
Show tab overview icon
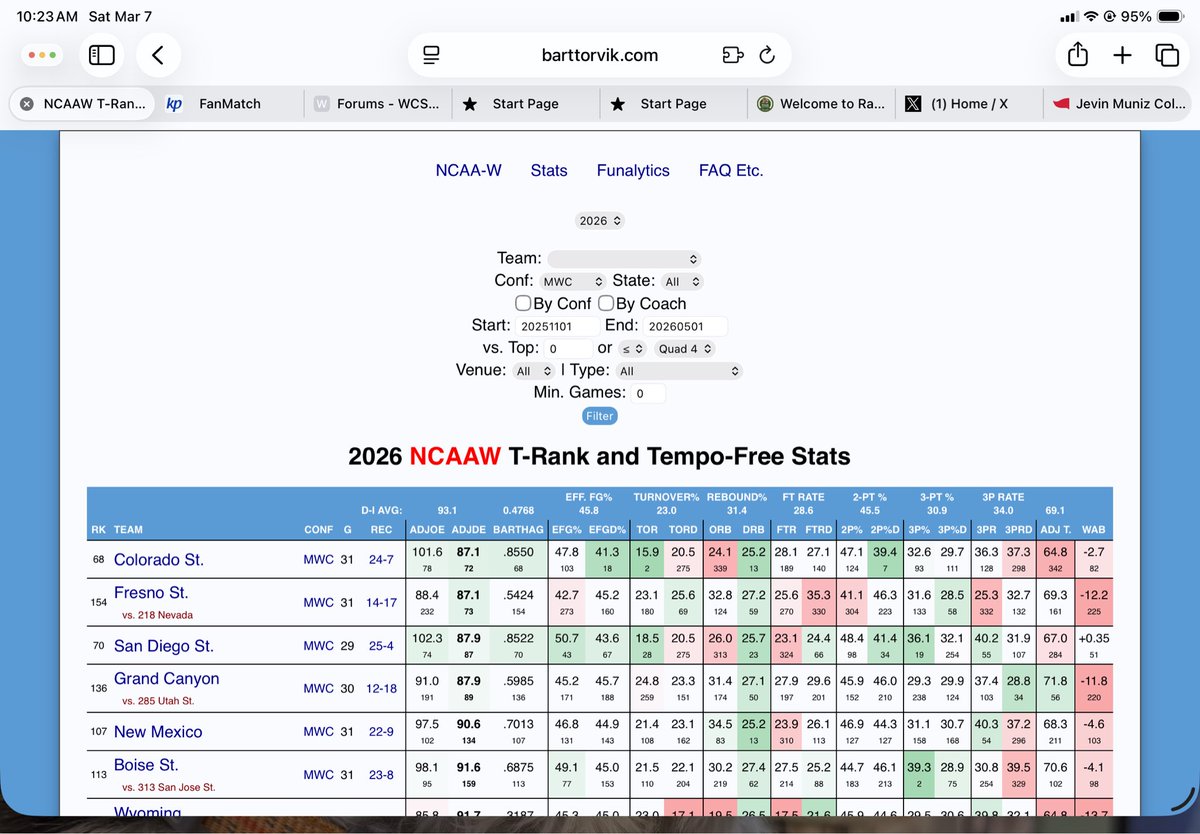[1166, 55]
